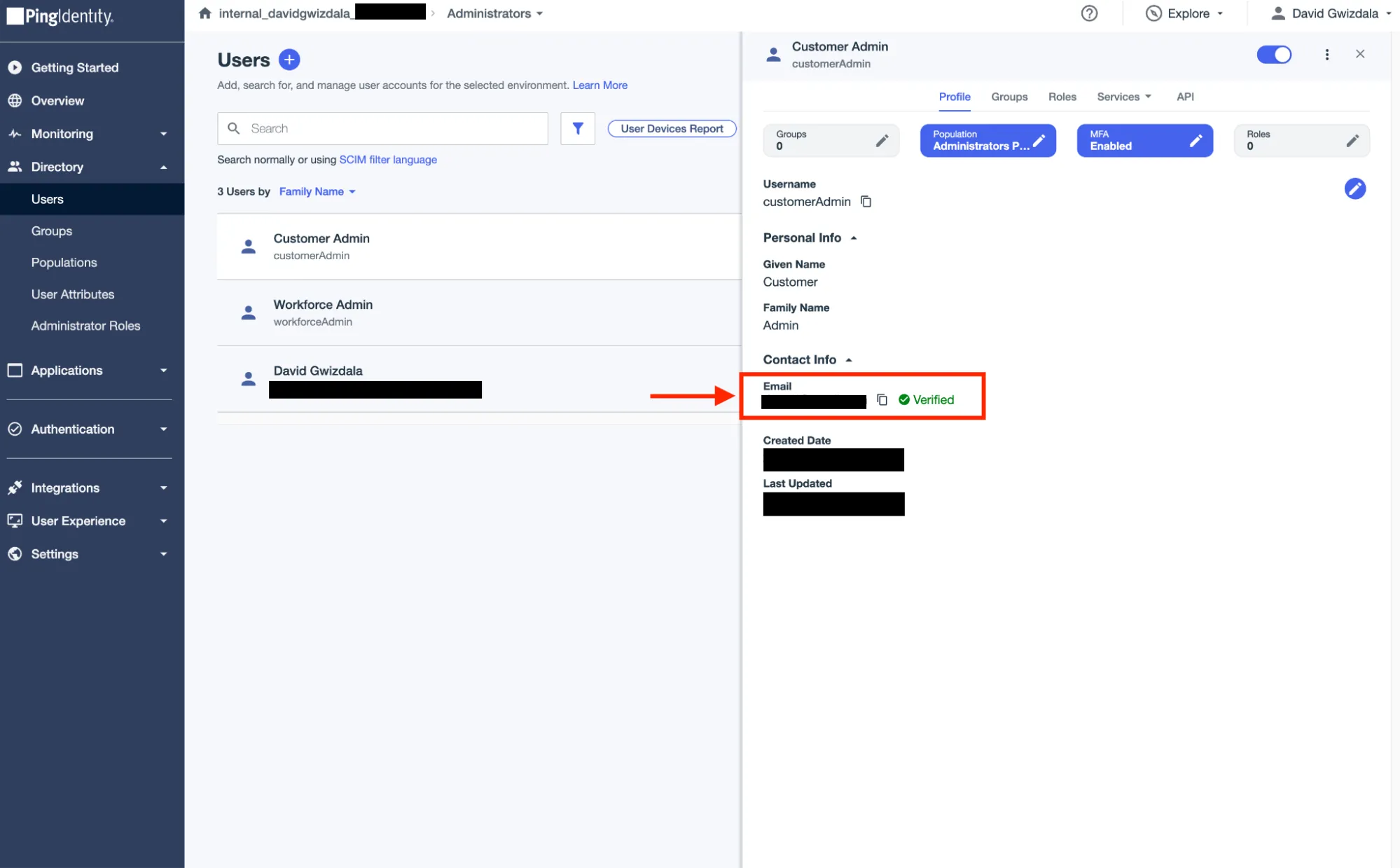The width and height of the screenshot is (1400, 868).
Task: Click the Explore compass icon
Action: (1153, 13)
